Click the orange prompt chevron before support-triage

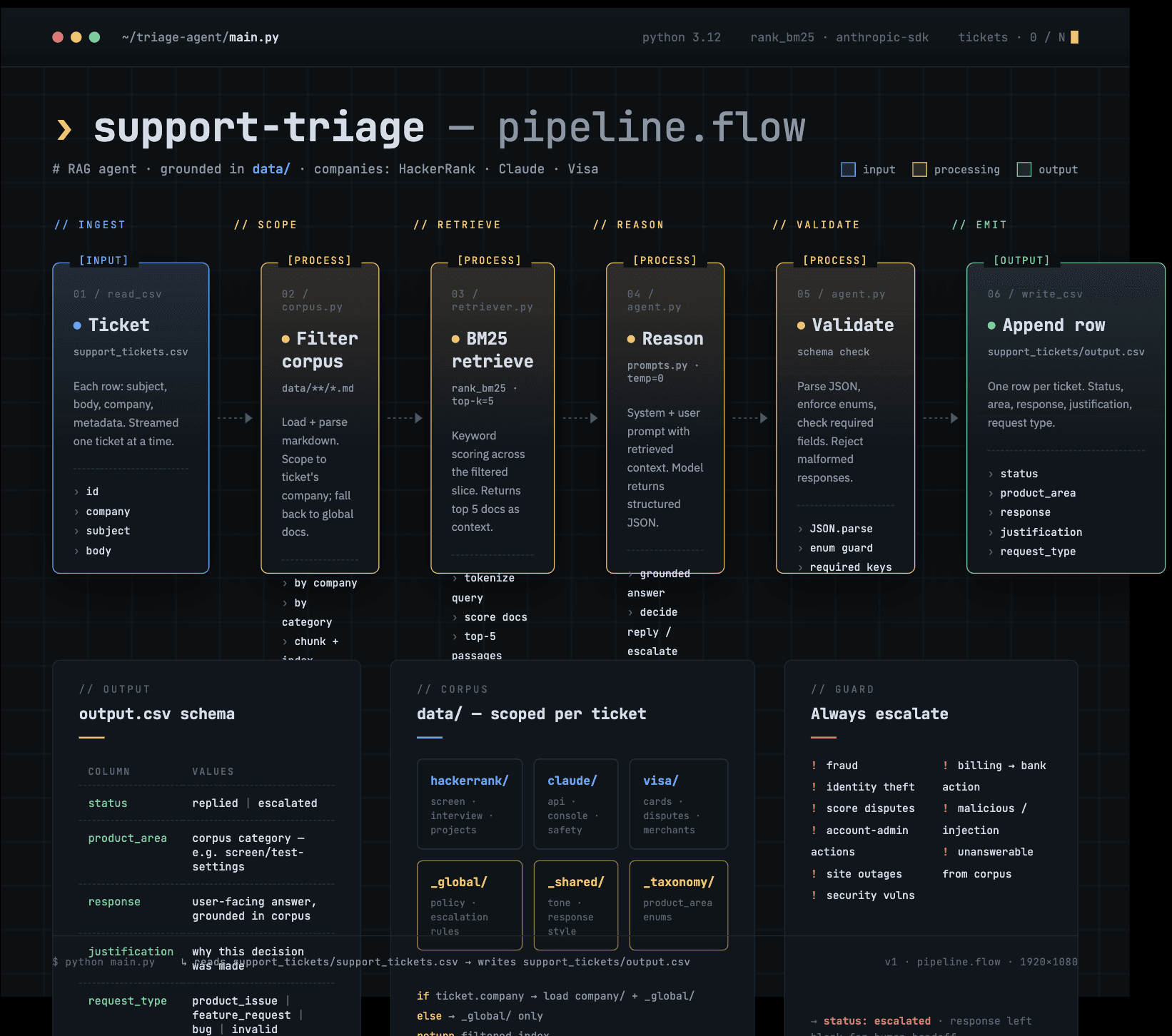[x=64, y=129]
